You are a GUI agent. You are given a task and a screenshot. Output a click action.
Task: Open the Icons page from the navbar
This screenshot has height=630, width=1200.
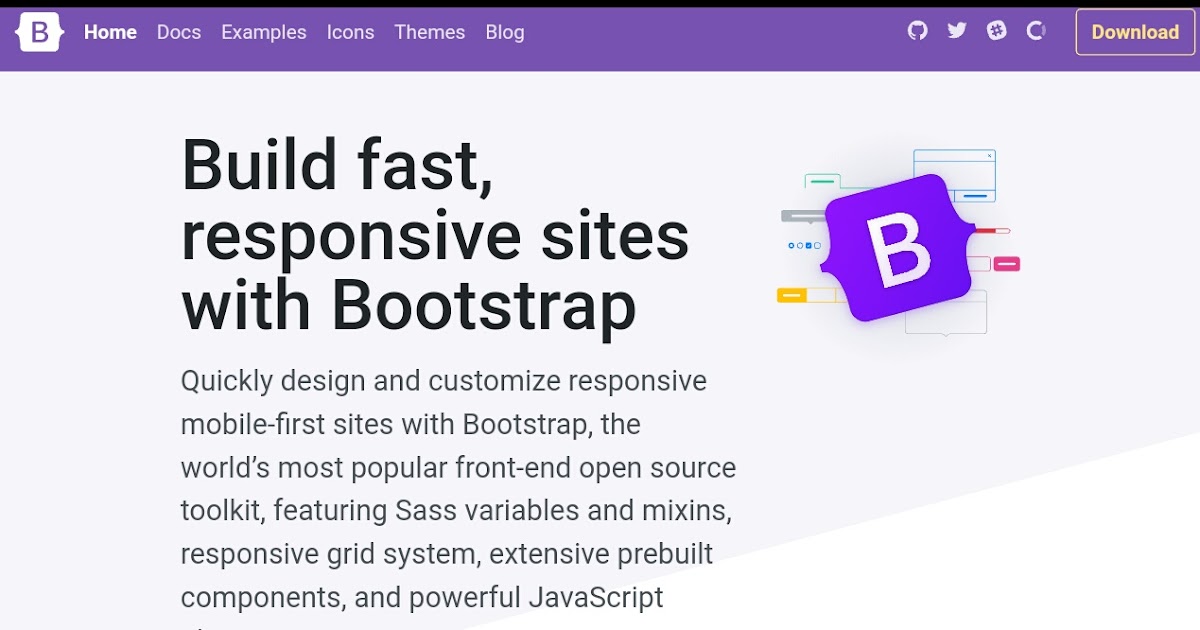351,32
